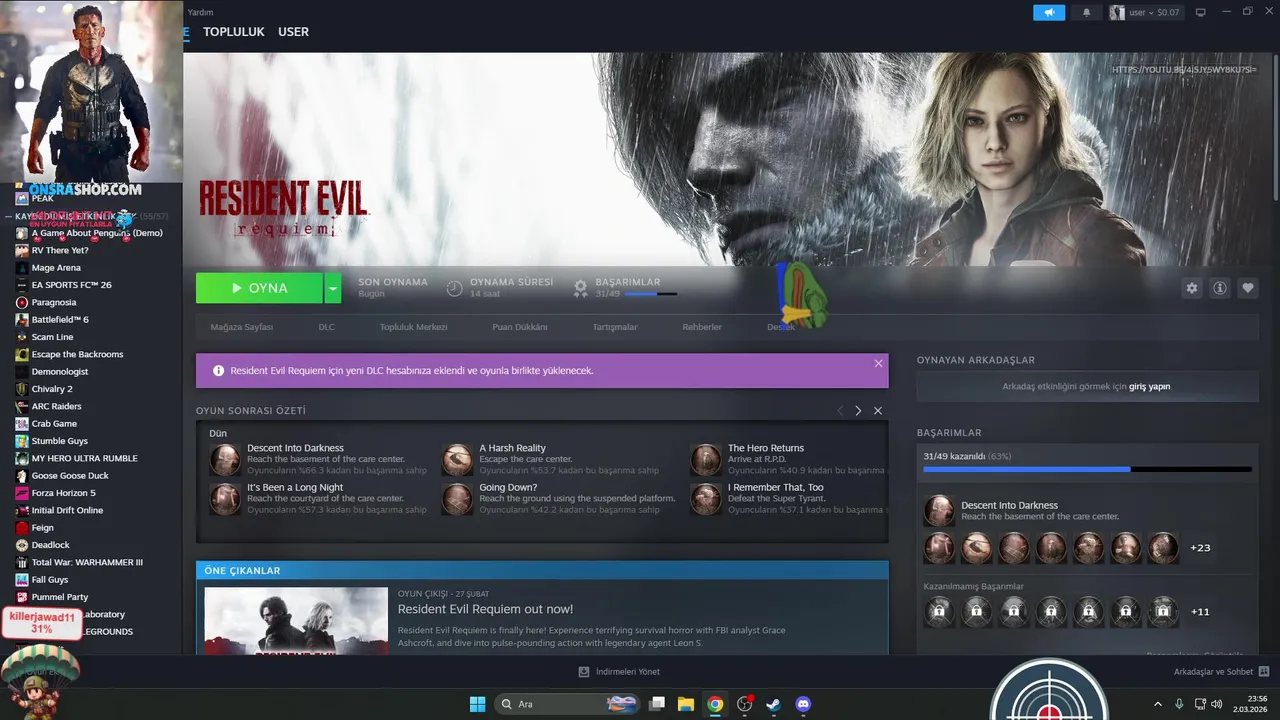Go to next post-game summary page
Screen dimensions: 1280x720
(x=858, y=411)
